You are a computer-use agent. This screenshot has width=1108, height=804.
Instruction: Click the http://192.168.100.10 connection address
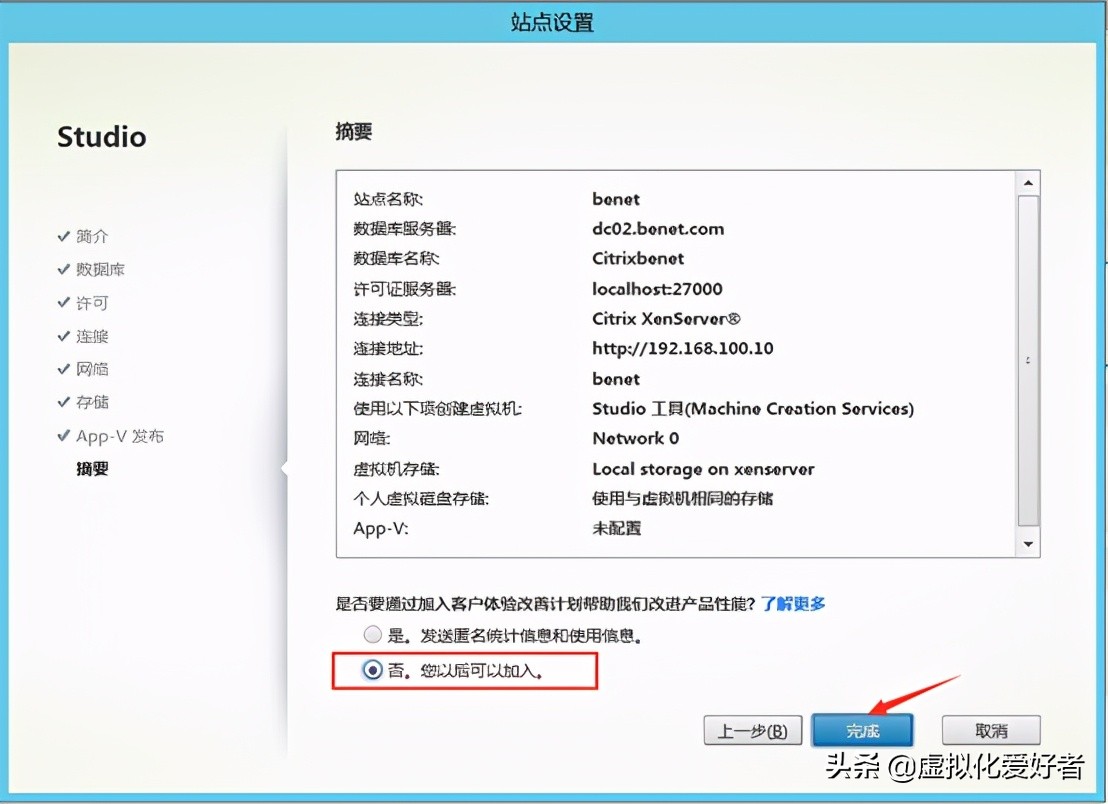point(683,348)
